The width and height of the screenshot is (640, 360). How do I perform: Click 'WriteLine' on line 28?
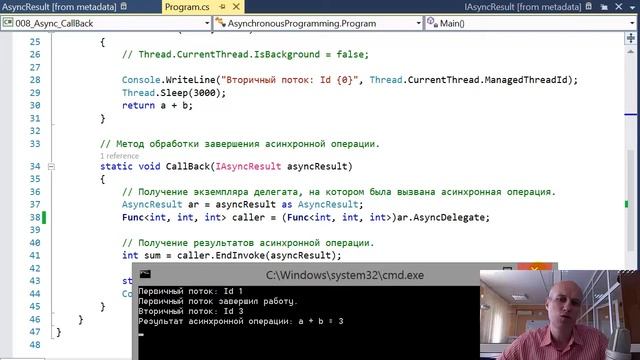point(191,80)
